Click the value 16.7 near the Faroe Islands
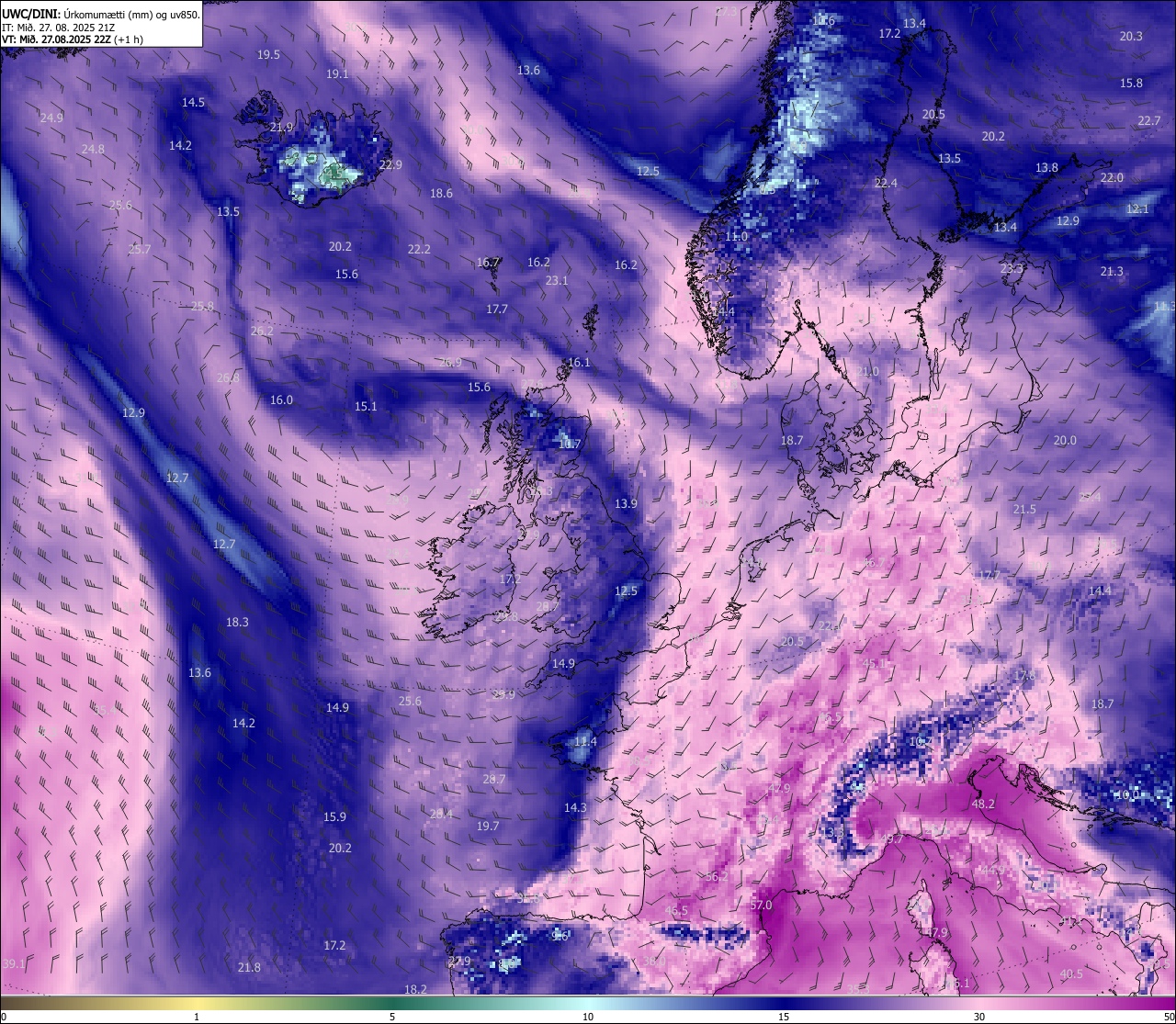Screen dimensions: 1176x1024 pyautogui.click(x=488, y=263)
